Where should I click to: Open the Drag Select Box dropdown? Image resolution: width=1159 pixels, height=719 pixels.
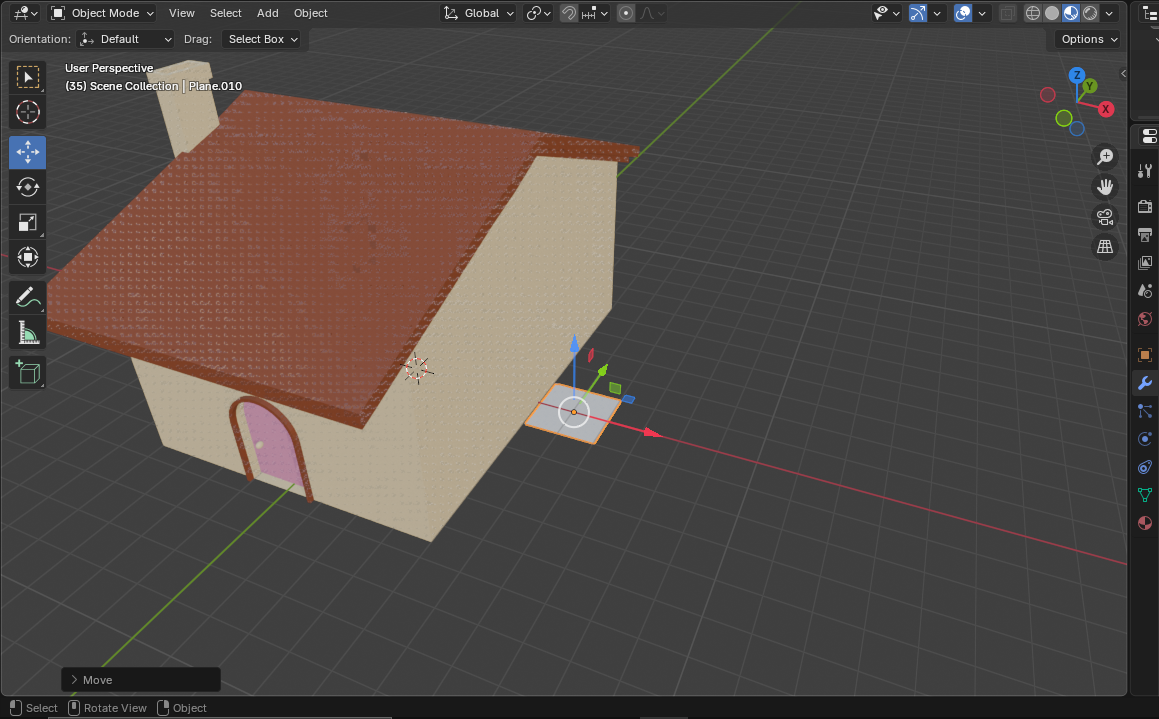(x=262, y=39)
